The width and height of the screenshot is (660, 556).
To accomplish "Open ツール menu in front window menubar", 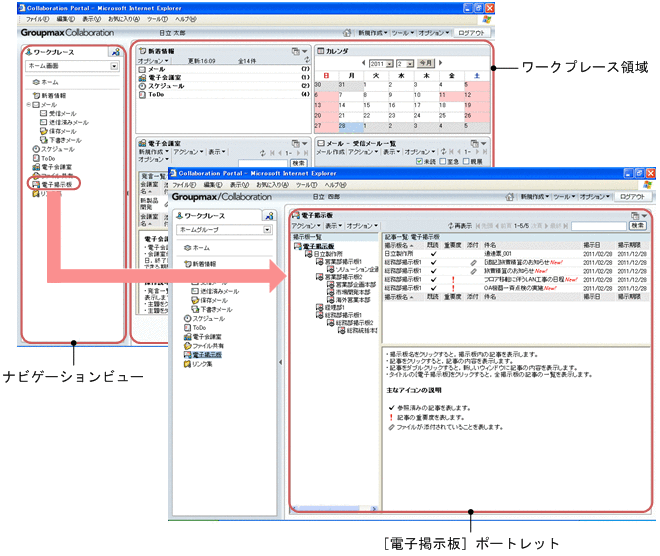I will point(306,185).
